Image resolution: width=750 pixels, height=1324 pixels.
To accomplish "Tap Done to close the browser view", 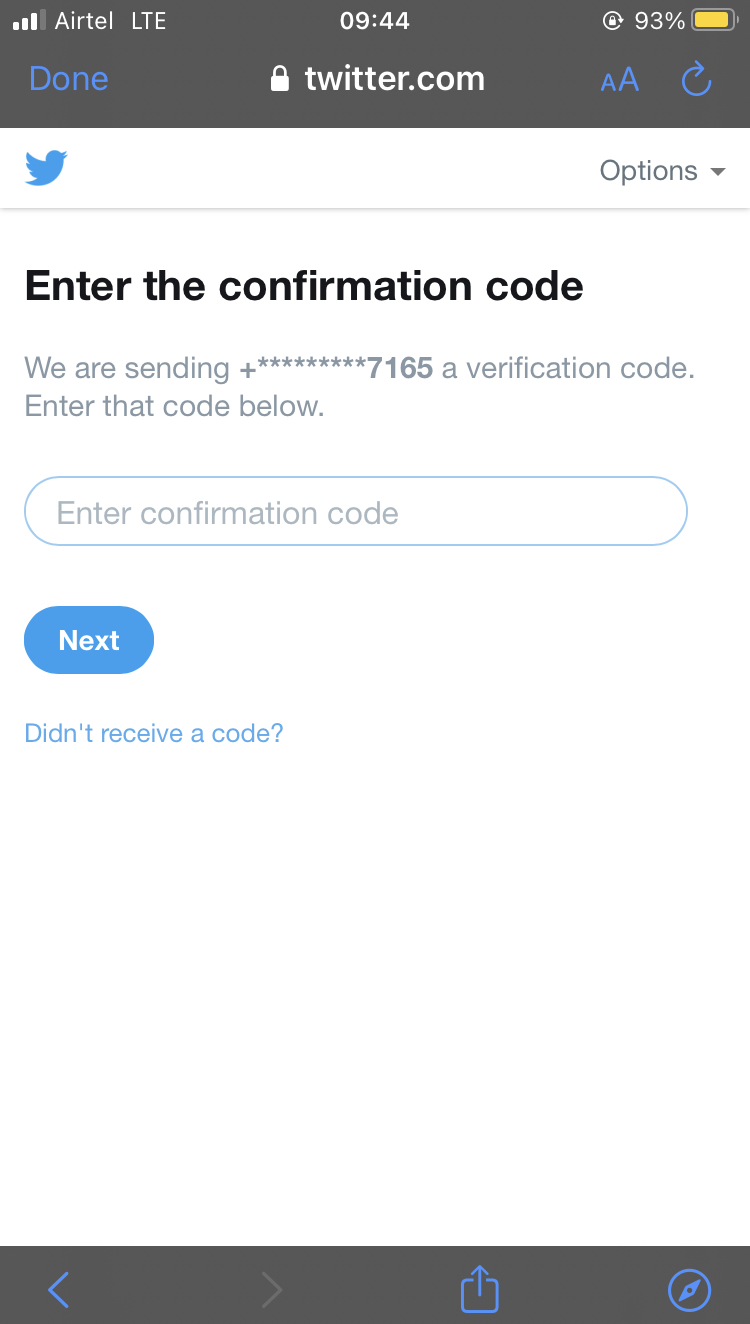I will [69, 79].
